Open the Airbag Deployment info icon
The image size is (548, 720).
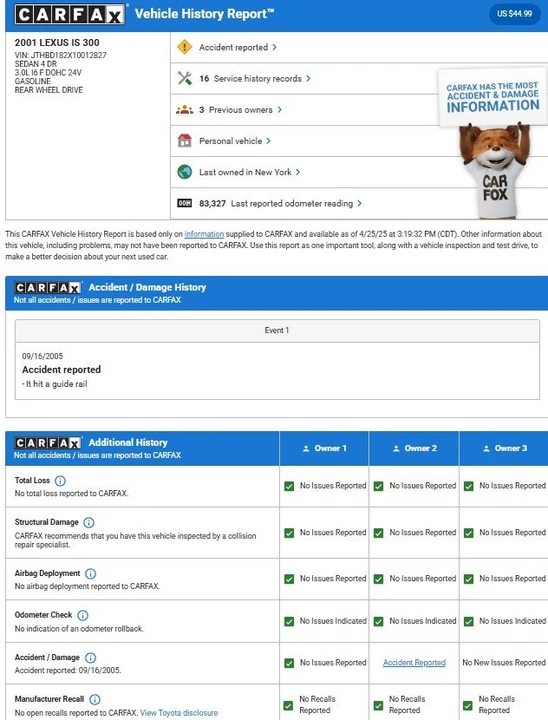(x=91, y=574)
